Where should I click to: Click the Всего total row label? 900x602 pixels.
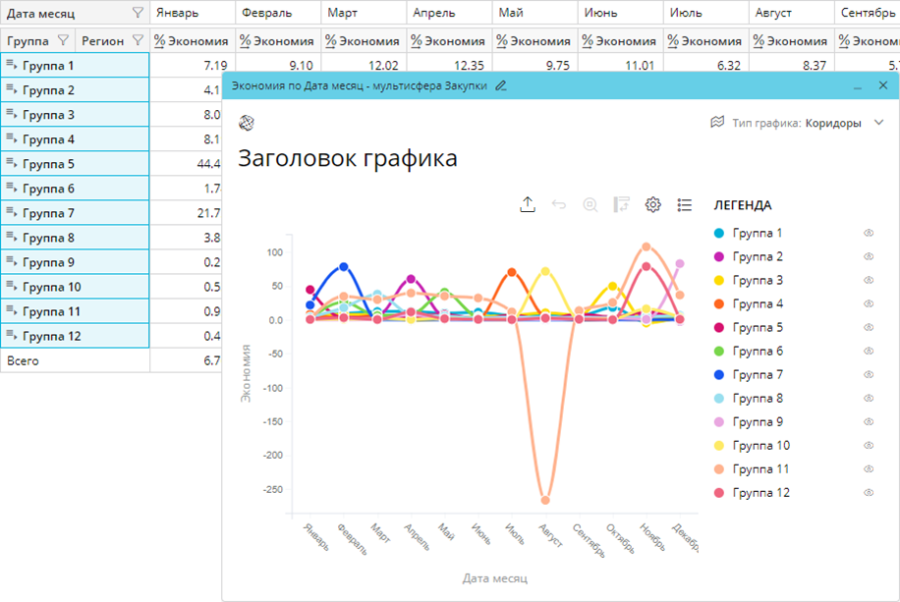click(23, 360)
